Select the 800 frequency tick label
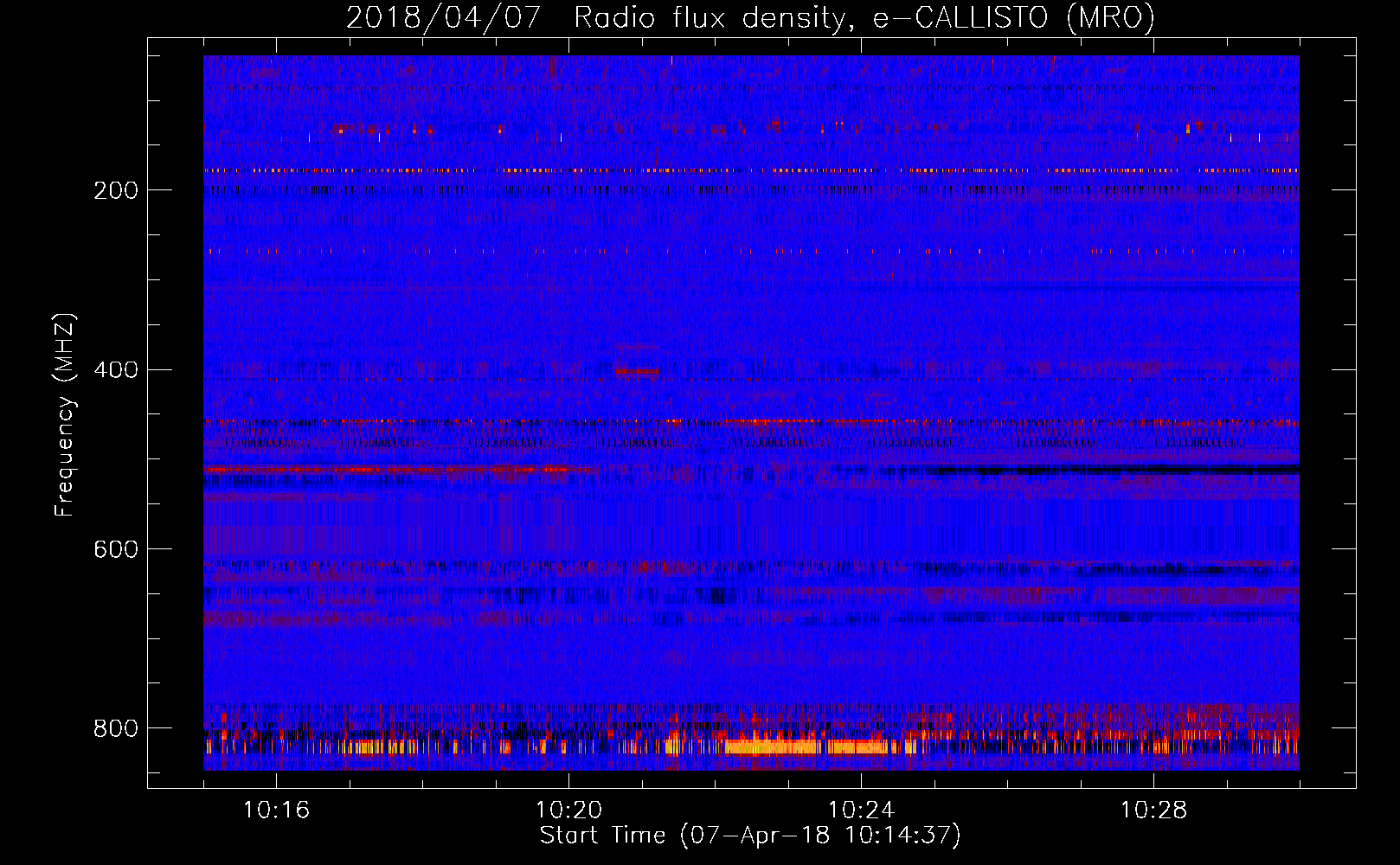Image resolution: width=1400 pixels, height=865 pixels. [116, 728]
